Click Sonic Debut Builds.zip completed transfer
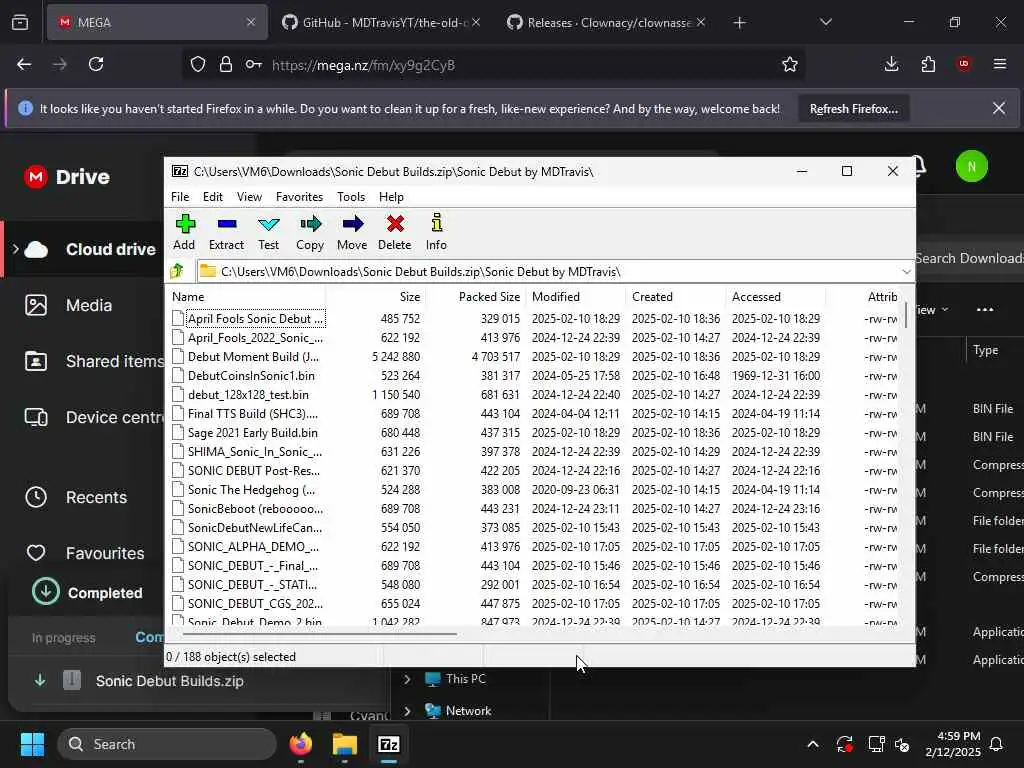 click(170, 681)
